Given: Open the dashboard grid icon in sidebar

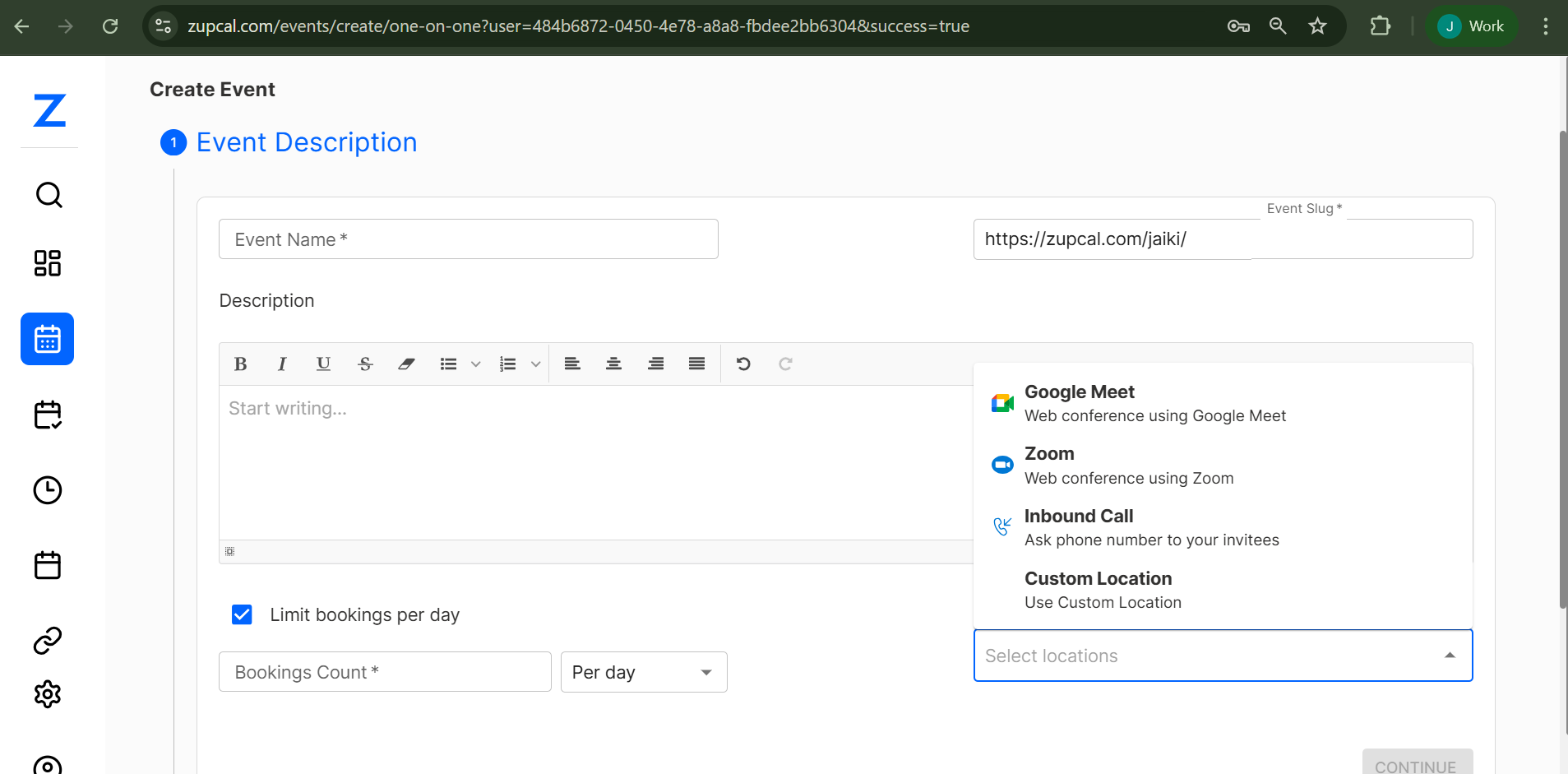Looking at the screenshot, I should [x=48, y=263].
